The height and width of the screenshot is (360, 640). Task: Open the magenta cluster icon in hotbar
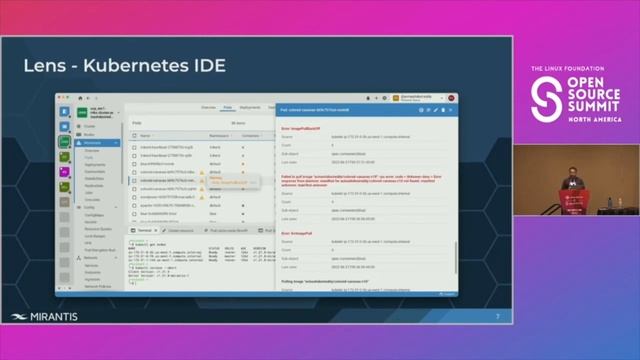click(64, 172)
